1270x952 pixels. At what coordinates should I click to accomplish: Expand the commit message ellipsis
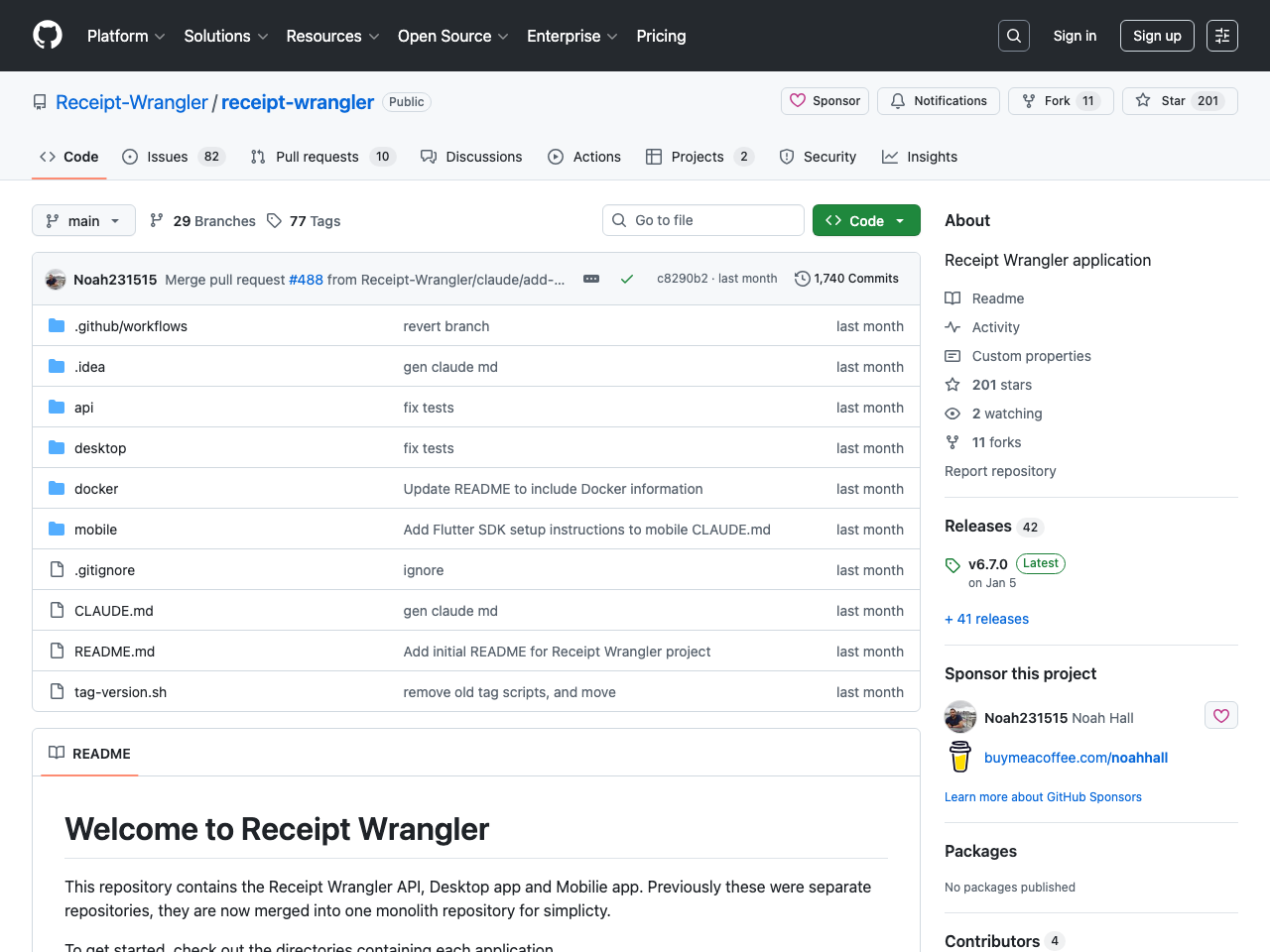pyautogui.click(x=591, y=279)
